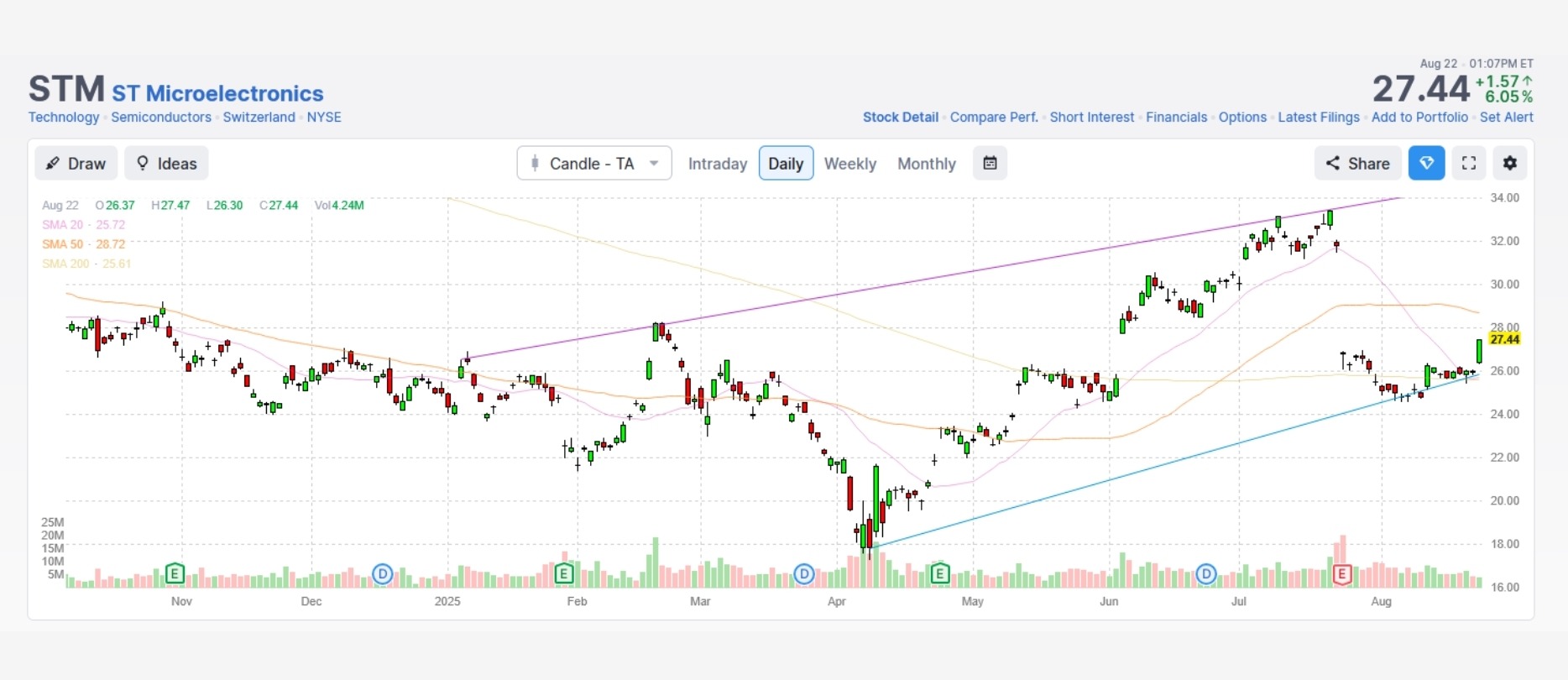
Task: Click the SMA 200 legend label
Action: point(86,264)
